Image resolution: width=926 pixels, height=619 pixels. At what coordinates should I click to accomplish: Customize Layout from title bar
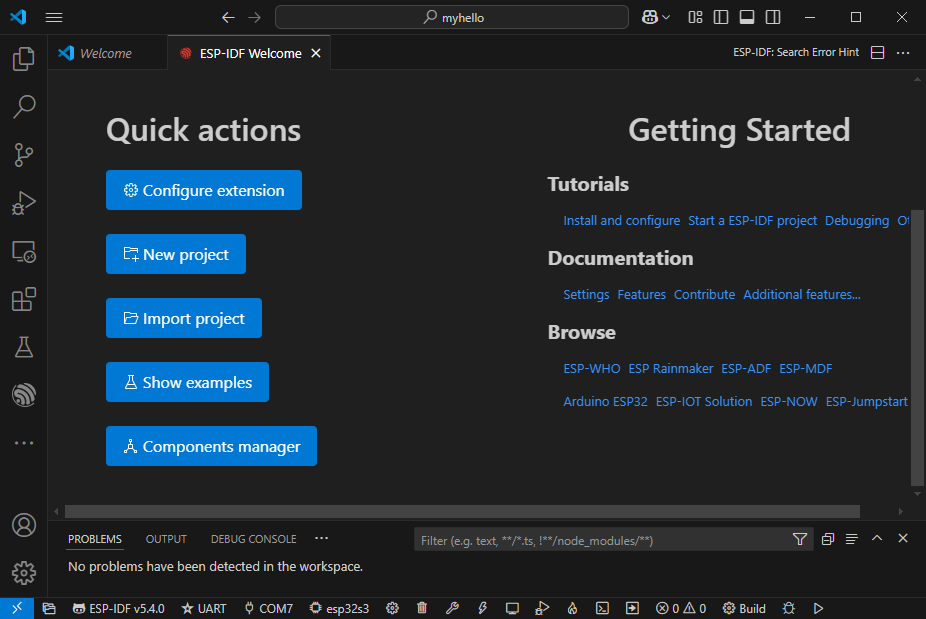[x=695, y=17]
